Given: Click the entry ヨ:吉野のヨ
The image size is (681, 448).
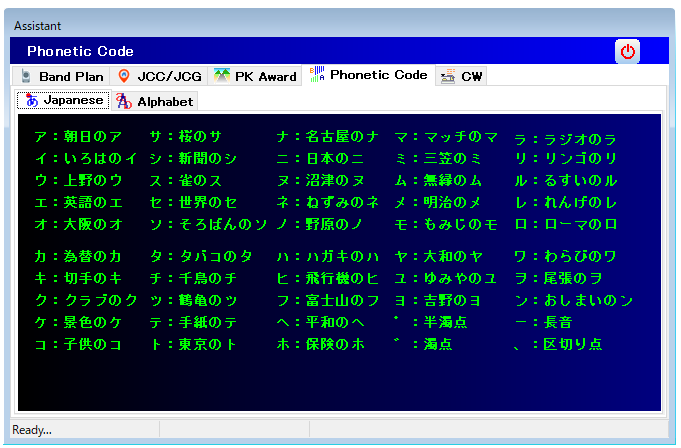Looking at the screenshot, I should tap(438, 300).
